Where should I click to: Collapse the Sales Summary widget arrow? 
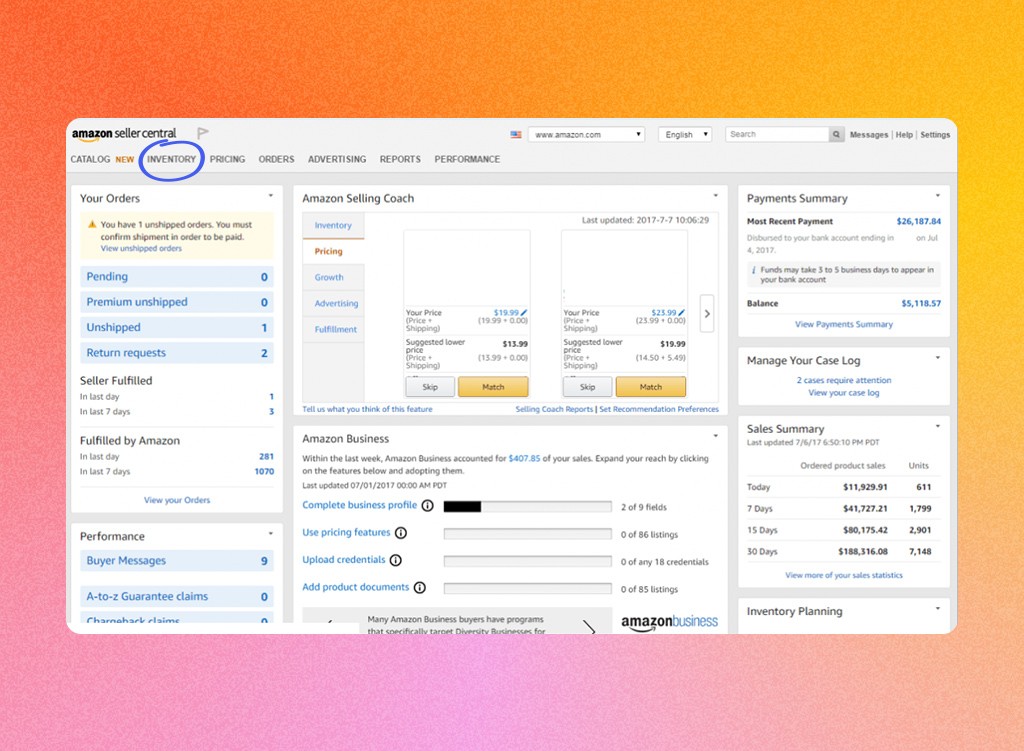(x=938, y=426)
